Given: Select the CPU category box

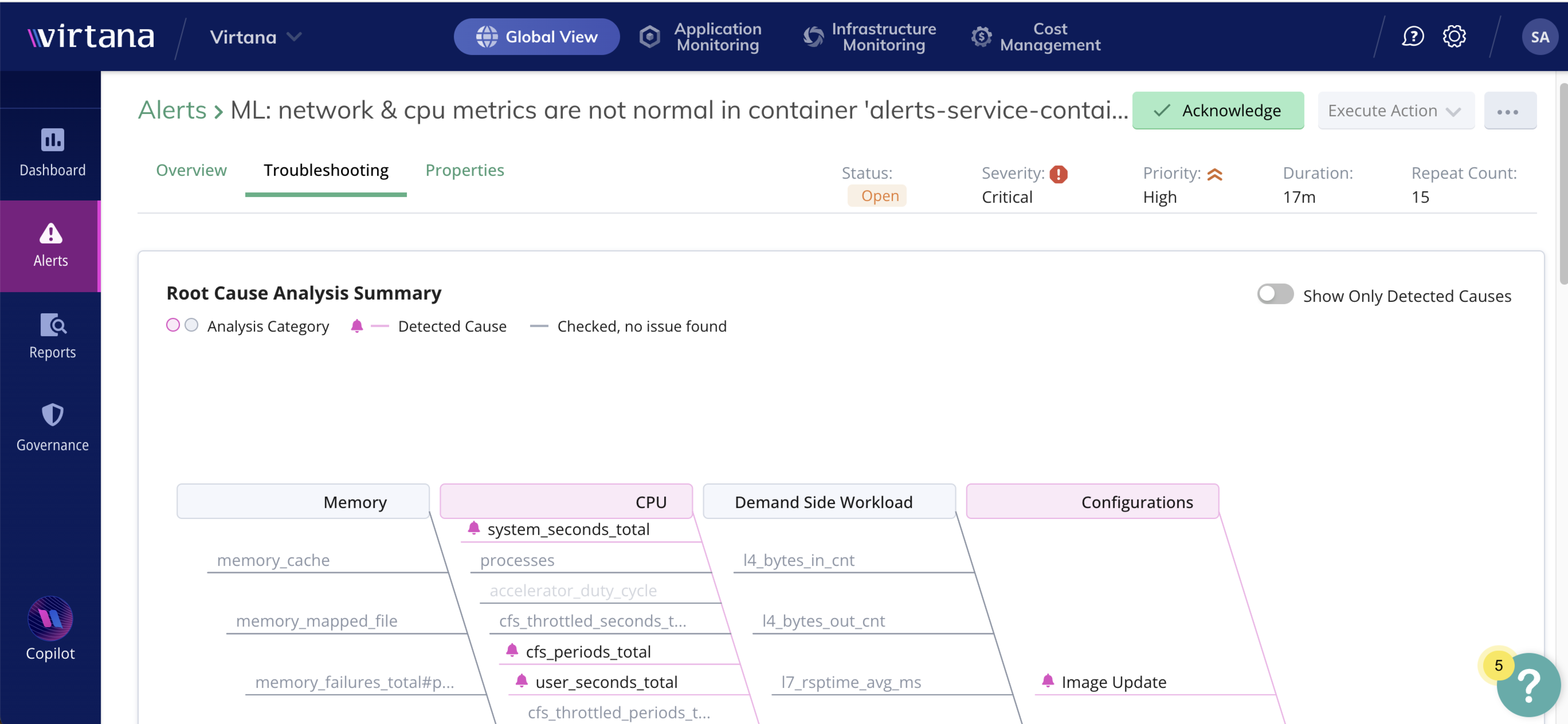Looking at the screenshot, I should click(566, 501).
